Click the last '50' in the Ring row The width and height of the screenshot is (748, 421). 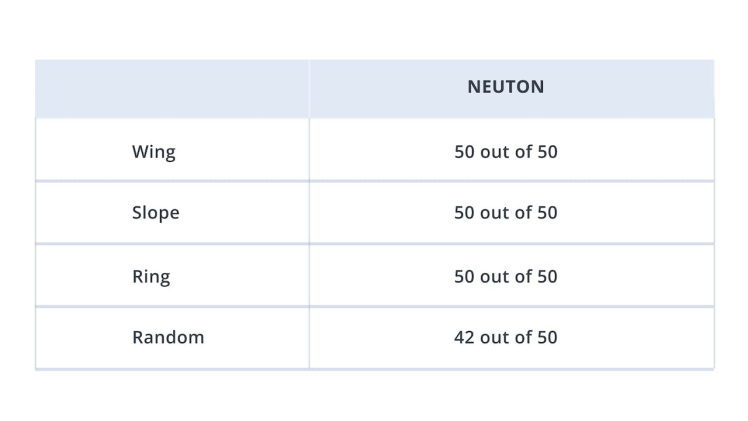point(546,276)
